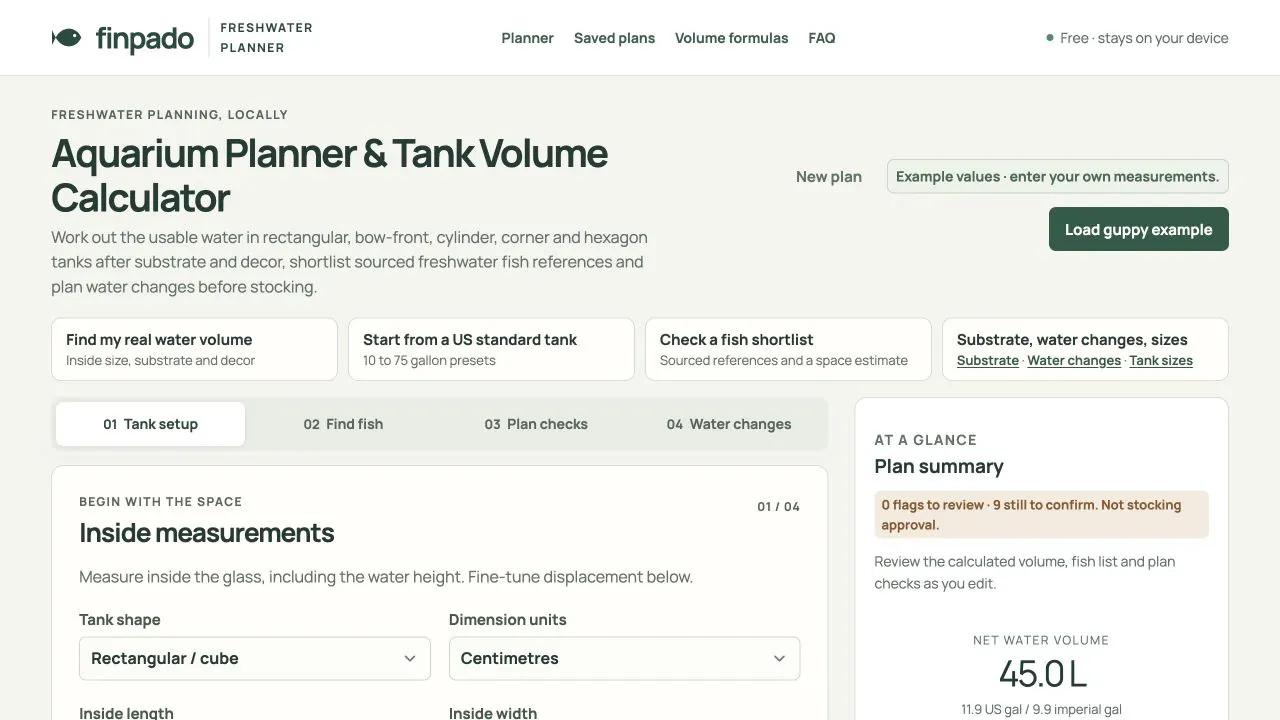This screenshot has height=720, width=1280.
Task: Switch to the 04 Water changes tab
Action: point(729,424)
